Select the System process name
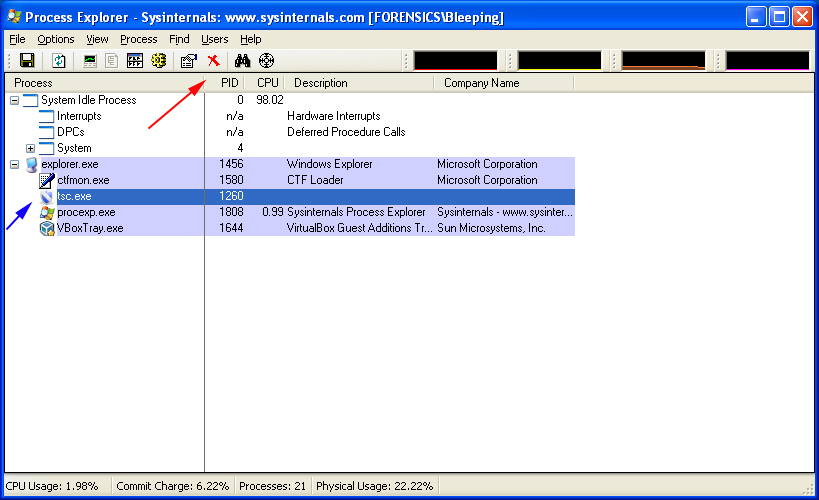 click(74, 148)
